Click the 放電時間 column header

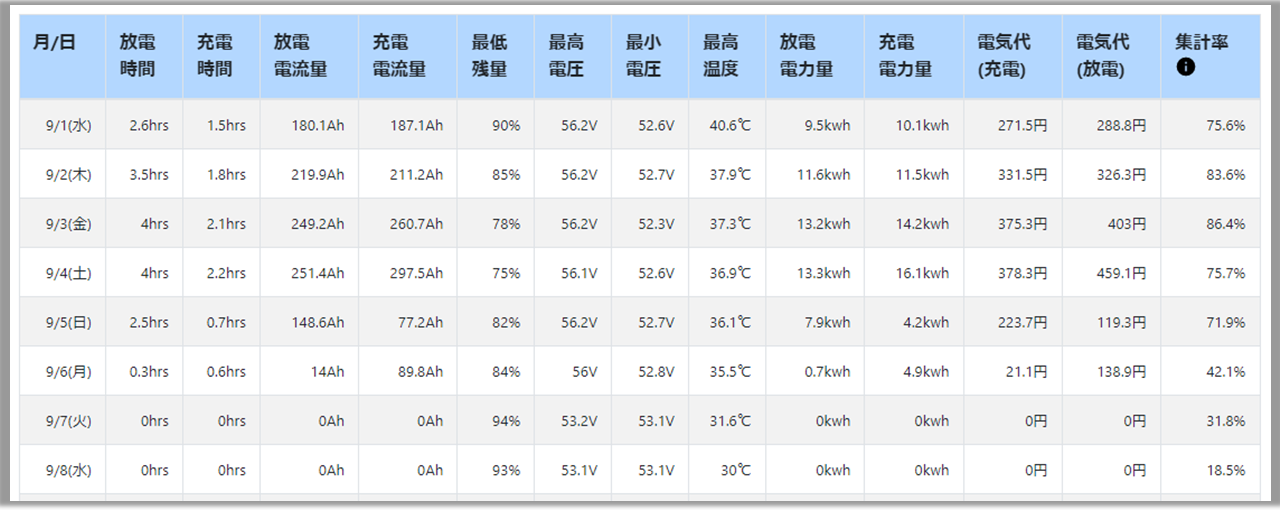pyautogui.click(x=144, y=56)
